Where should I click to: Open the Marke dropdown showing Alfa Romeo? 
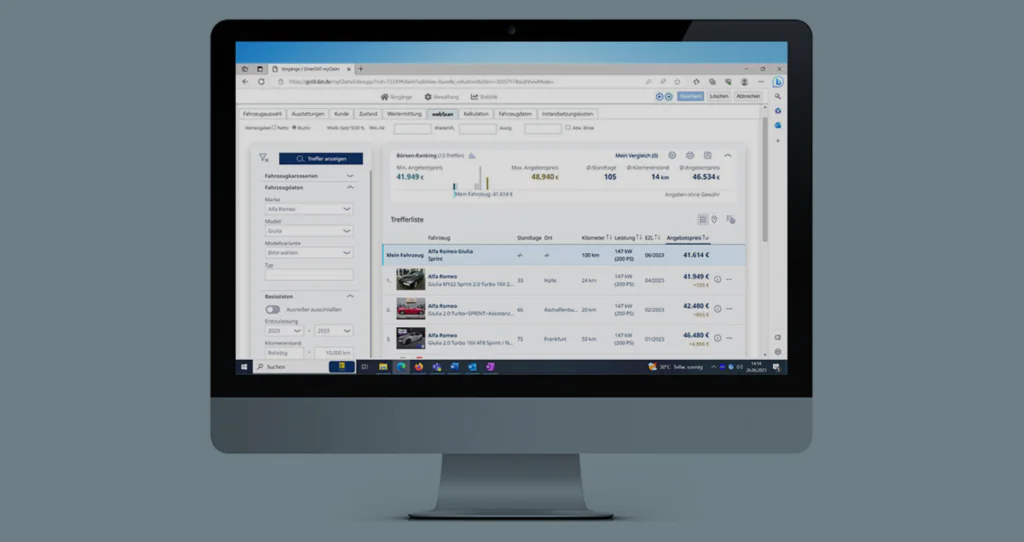tap(309, 209)
